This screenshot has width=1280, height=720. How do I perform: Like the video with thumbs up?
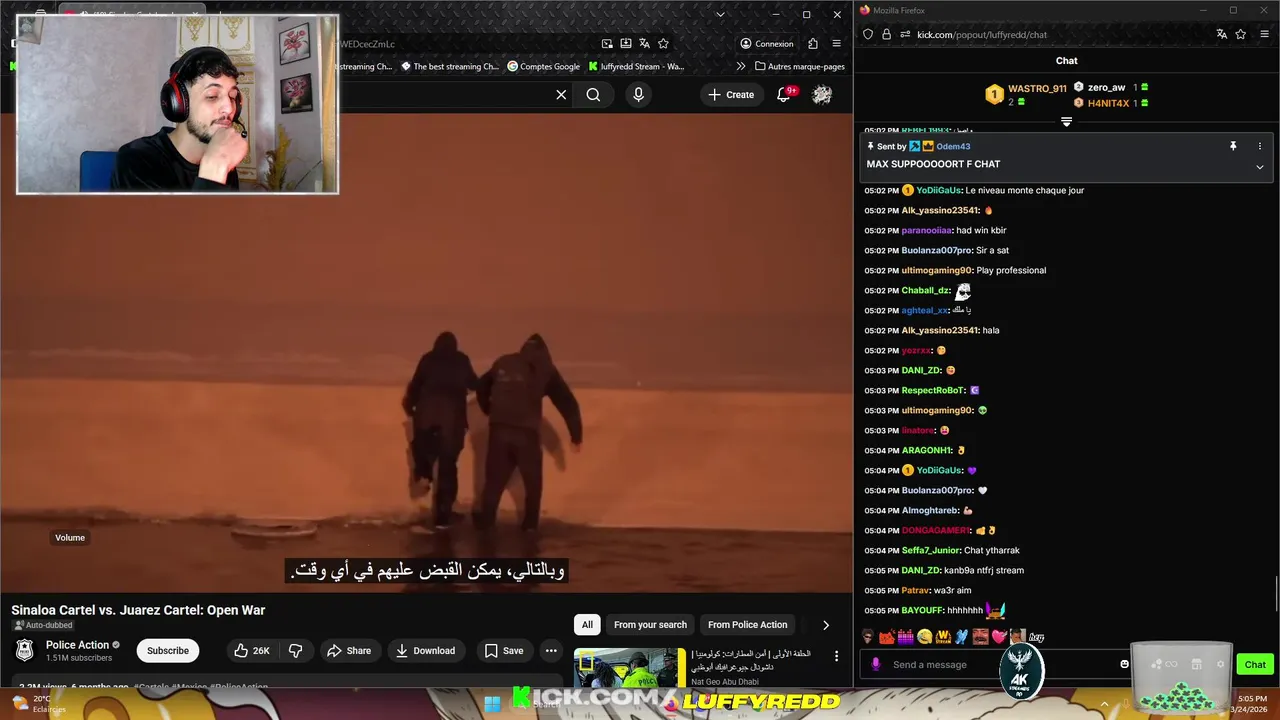tap(250, 651)
